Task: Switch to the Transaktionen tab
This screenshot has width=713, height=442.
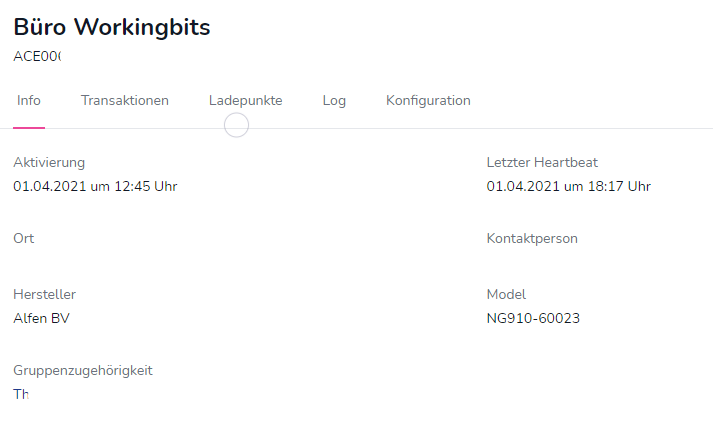Action: (125, 101)
